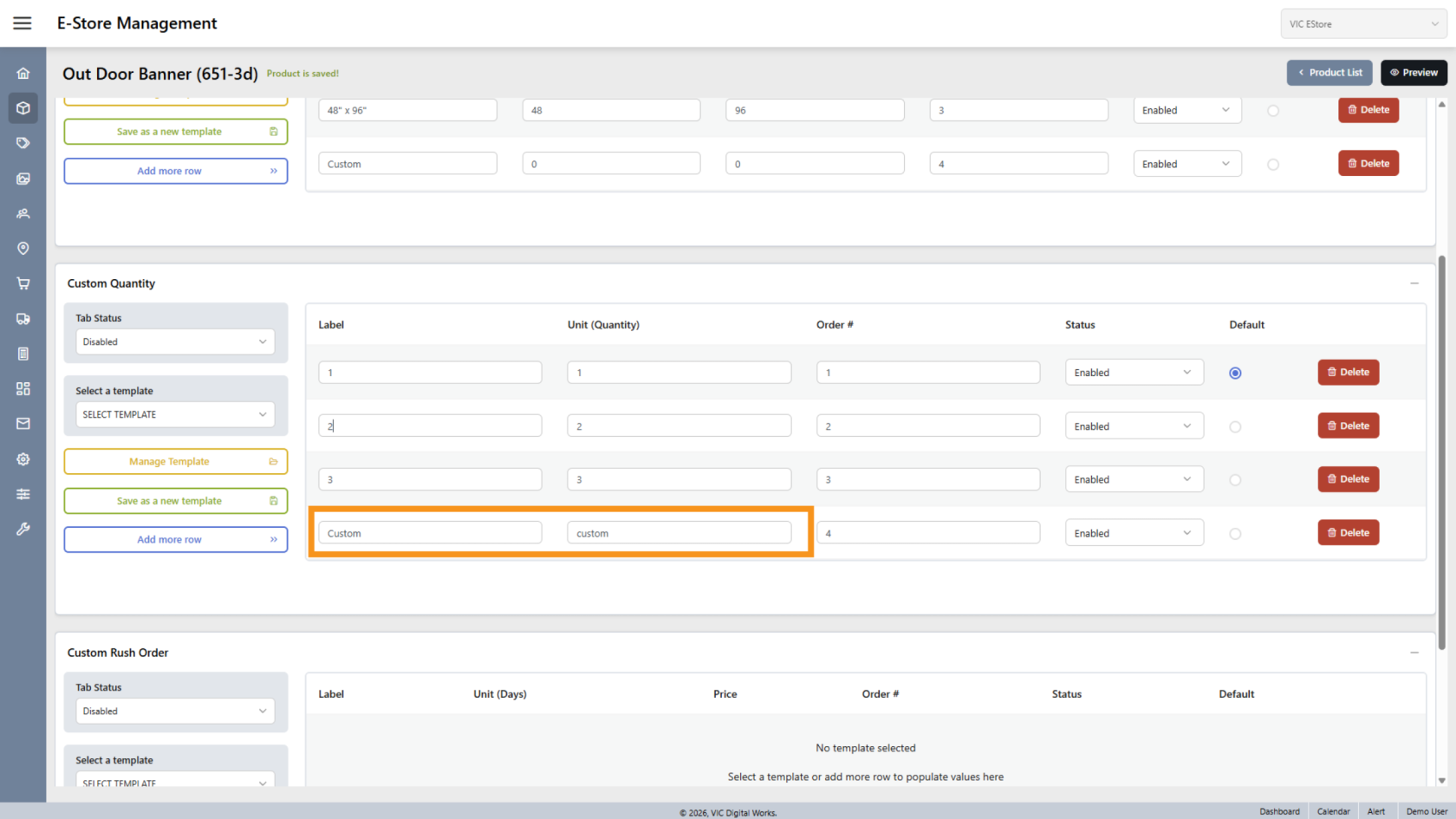Open the price tag sidebar icon
This screenshot has height=819, width=1456.
[x=23, y=143]
